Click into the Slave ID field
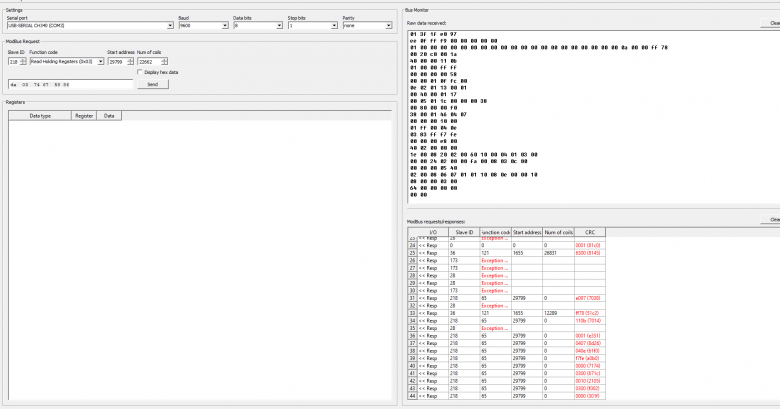The width and height of the screenshot is (780, 409). (14, 62)
